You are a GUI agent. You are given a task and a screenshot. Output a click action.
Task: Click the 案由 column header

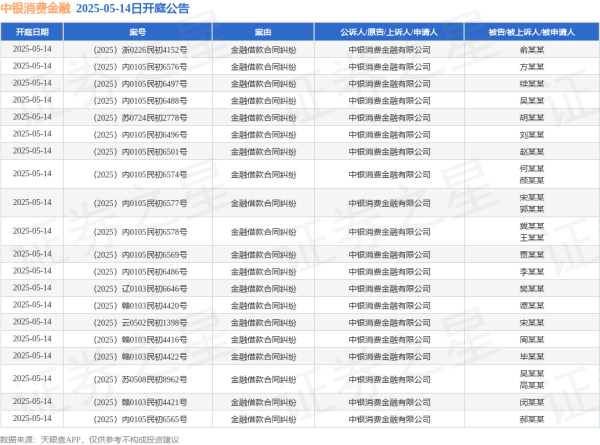point(263,32)
